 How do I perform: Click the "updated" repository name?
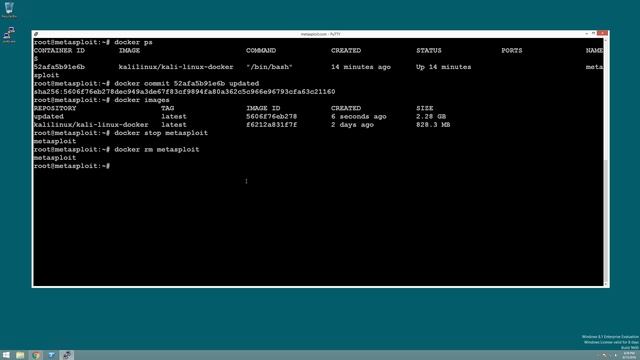(49, 116)
